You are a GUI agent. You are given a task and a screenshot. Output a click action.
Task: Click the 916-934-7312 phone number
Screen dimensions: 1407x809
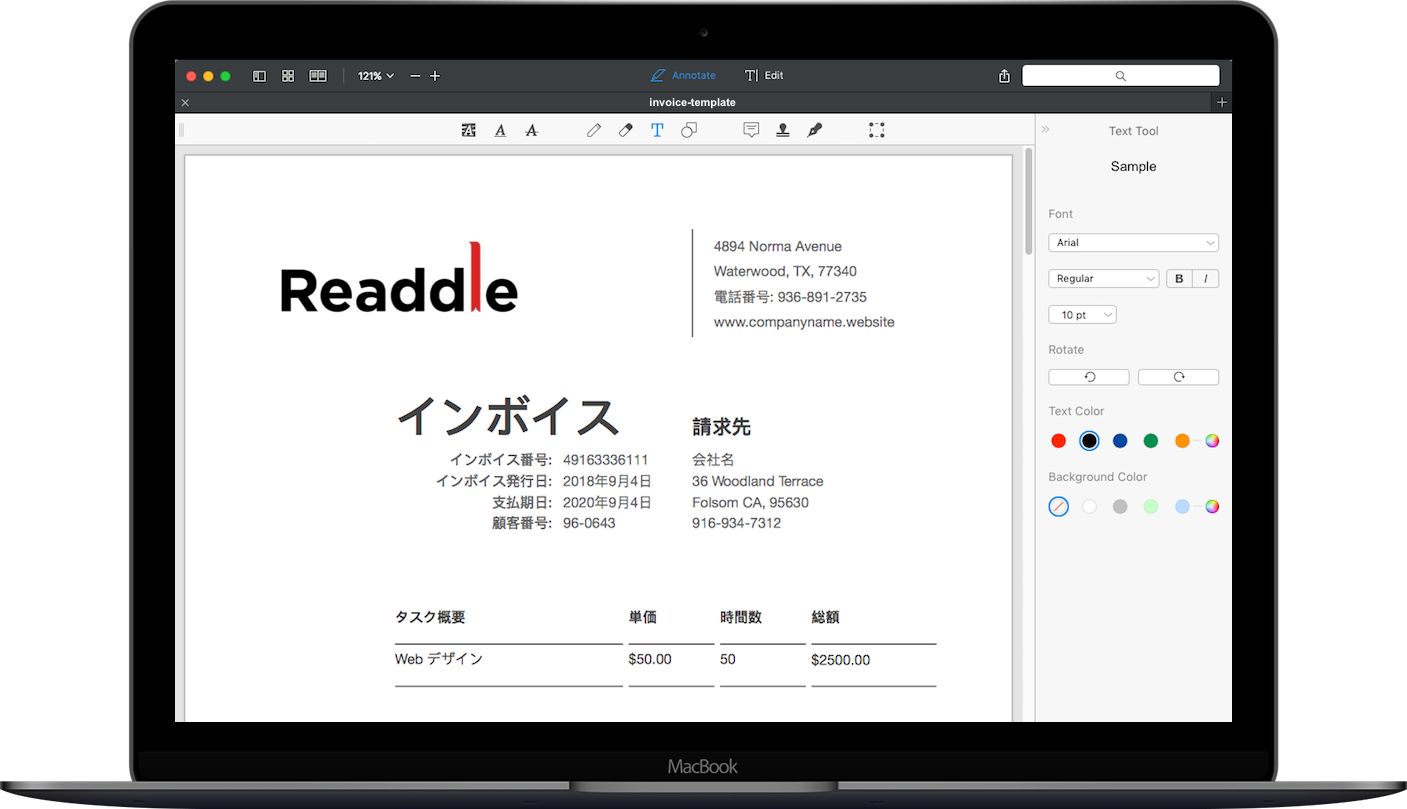(737, 523)
